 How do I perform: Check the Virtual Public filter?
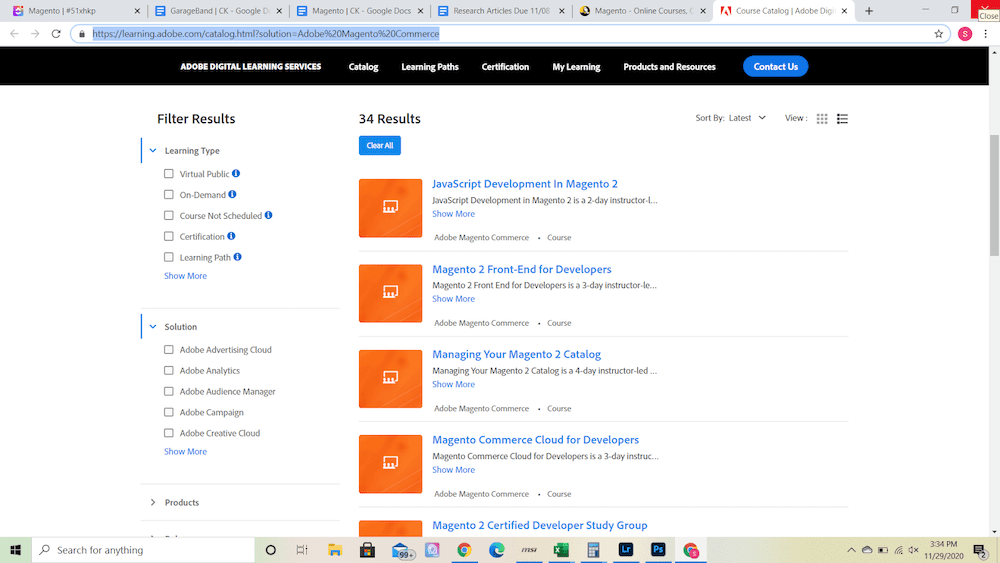pos(168,173)
